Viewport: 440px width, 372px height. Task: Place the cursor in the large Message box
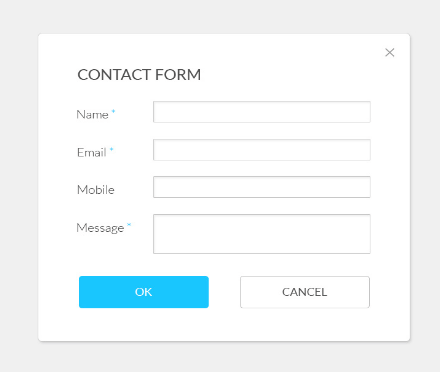pyautogui.click(x=262, y=234)
